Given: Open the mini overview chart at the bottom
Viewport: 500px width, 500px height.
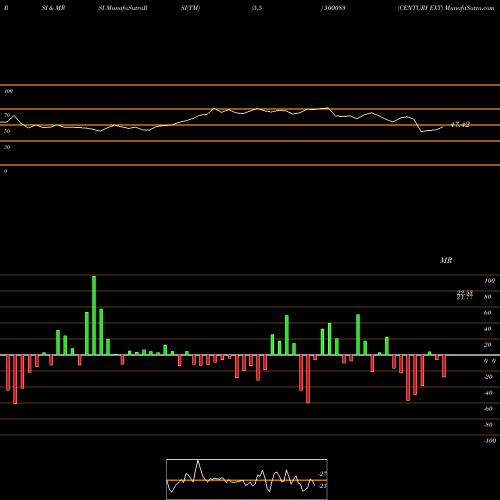Looking at the screenshot, I should (x=247, y=479).
